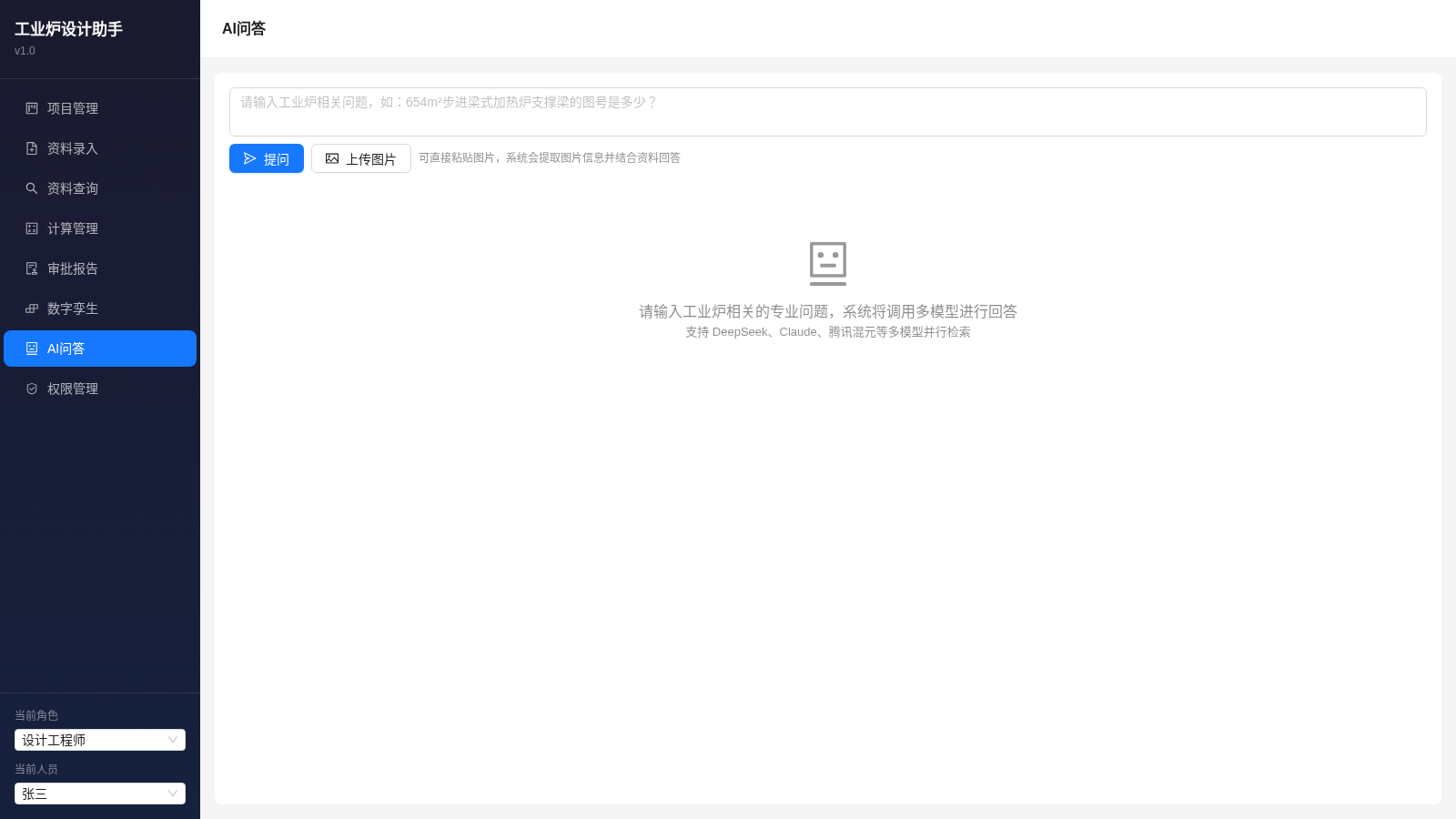Image resolution: width=1456 pixels, height=819 pixels.
Task: Click the 审批报告 audit icon
Action: [x=32, y=268]
